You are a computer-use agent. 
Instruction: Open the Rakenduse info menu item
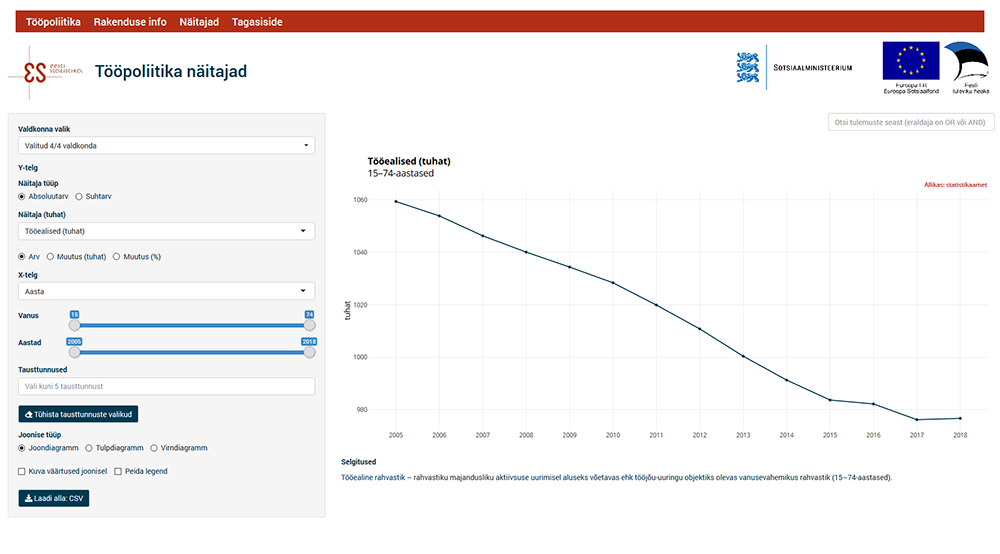[x=130, y=22]
